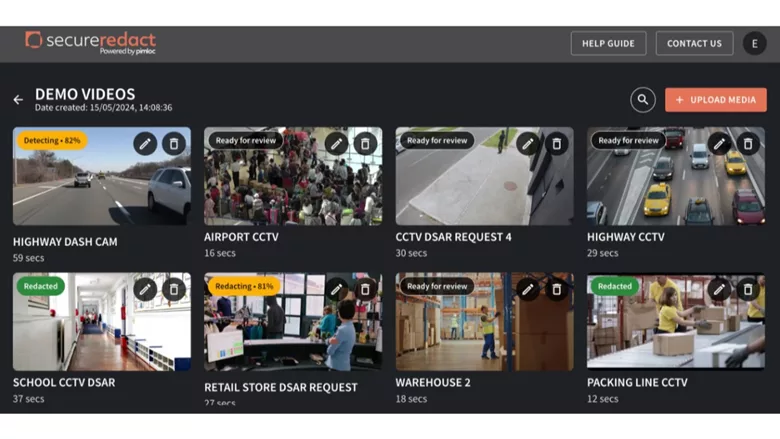
Task: Click the 18 secs duration text
Action: (x=411, y=399)
